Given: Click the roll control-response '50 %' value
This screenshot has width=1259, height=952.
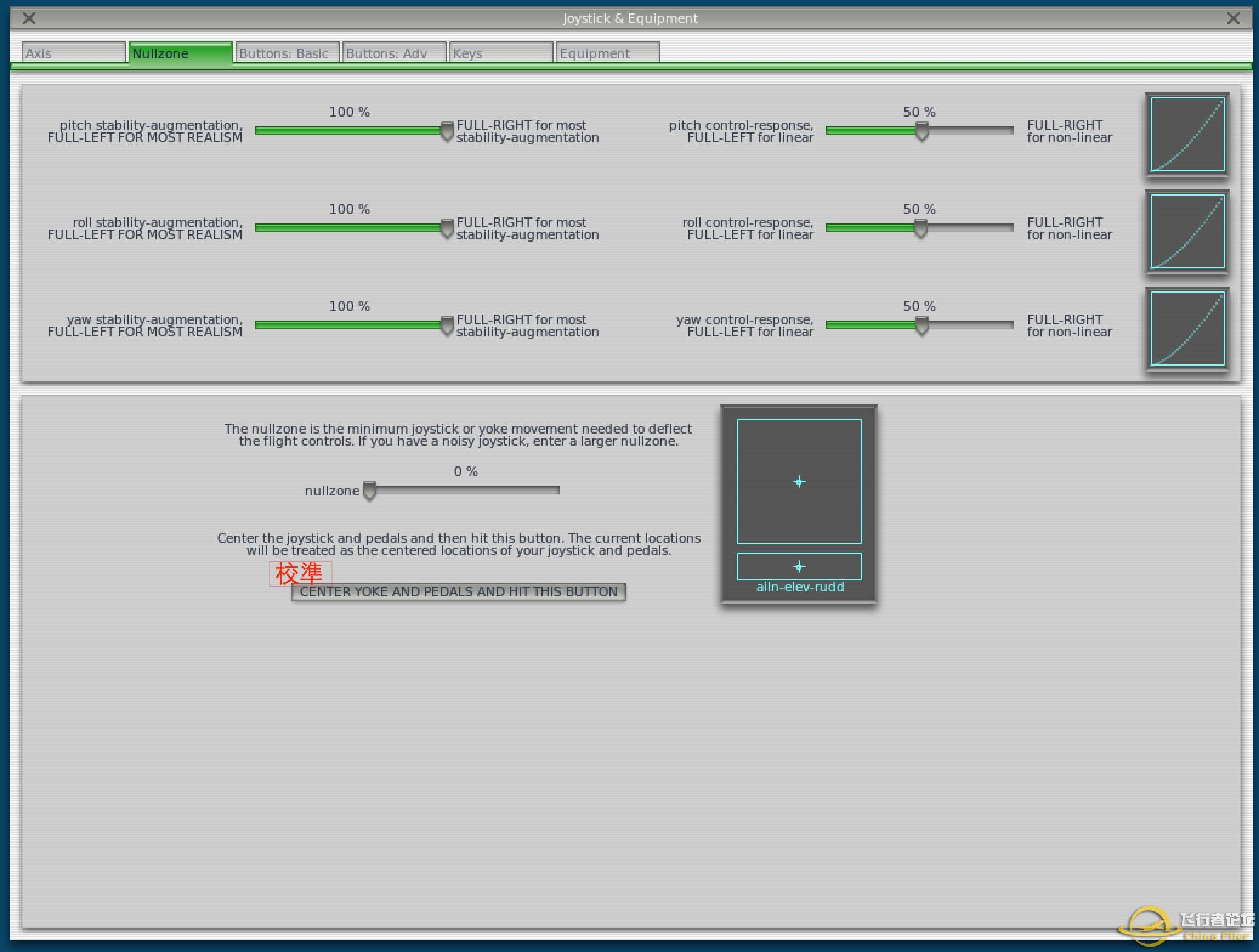Looking at the screenshot, I should [919, 209].
